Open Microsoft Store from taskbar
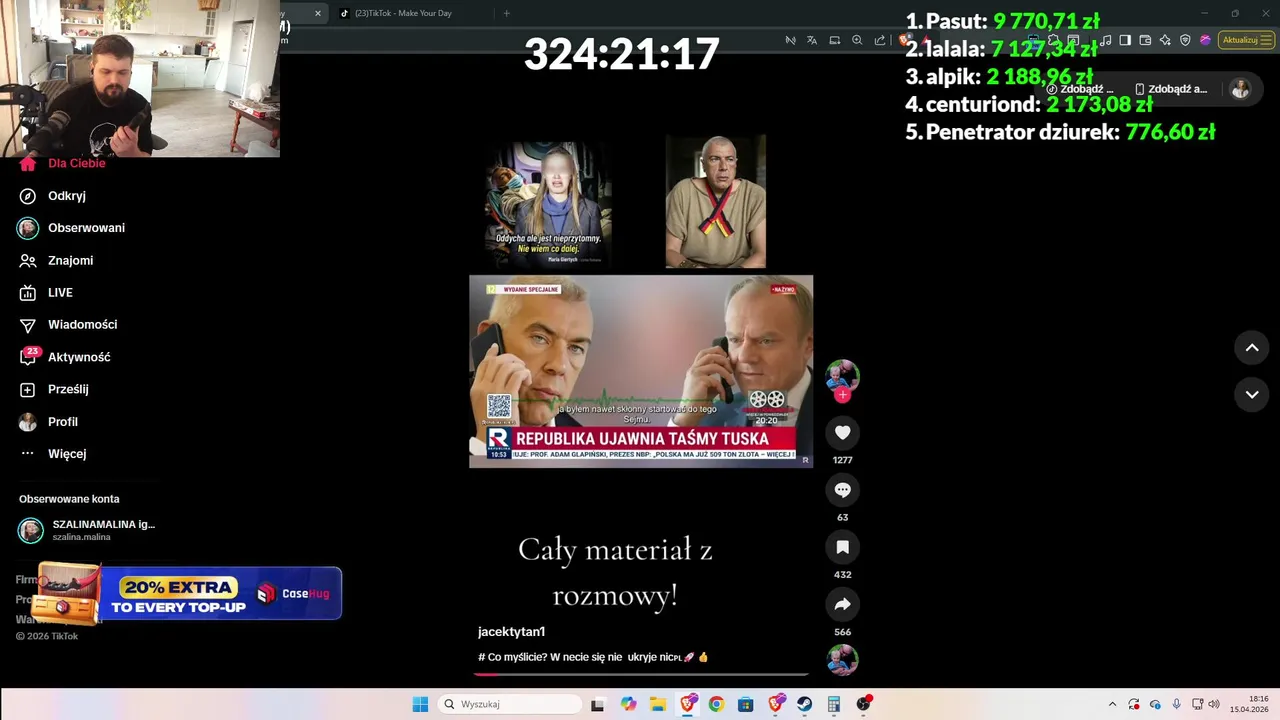Image resolution: width=1280 pixels, height=720 pixels. coord(745,704)
